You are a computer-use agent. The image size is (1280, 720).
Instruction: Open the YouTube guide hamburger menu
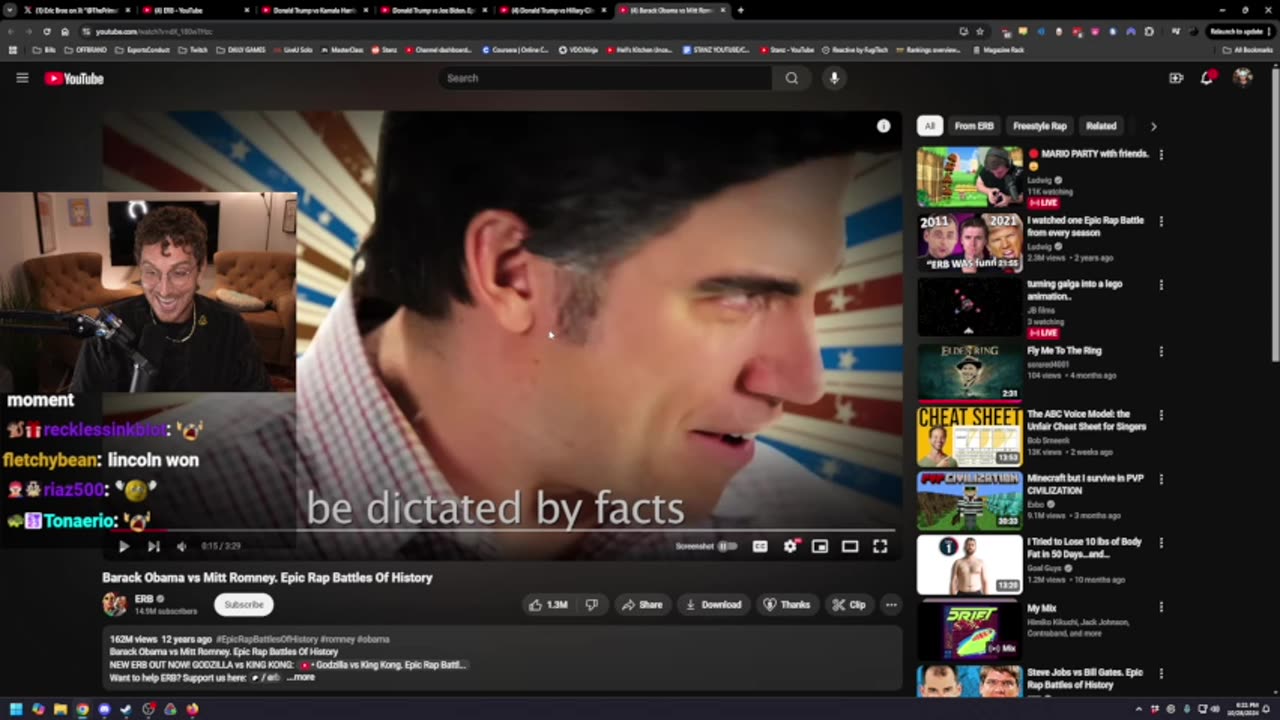tap(22, 78)
